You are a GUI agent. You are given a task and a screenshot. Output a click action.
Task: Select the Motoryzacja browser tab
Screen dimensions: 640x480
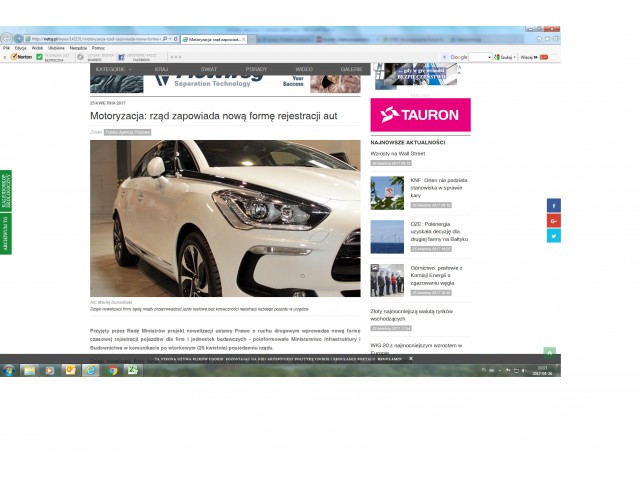(x=215, y=39)
